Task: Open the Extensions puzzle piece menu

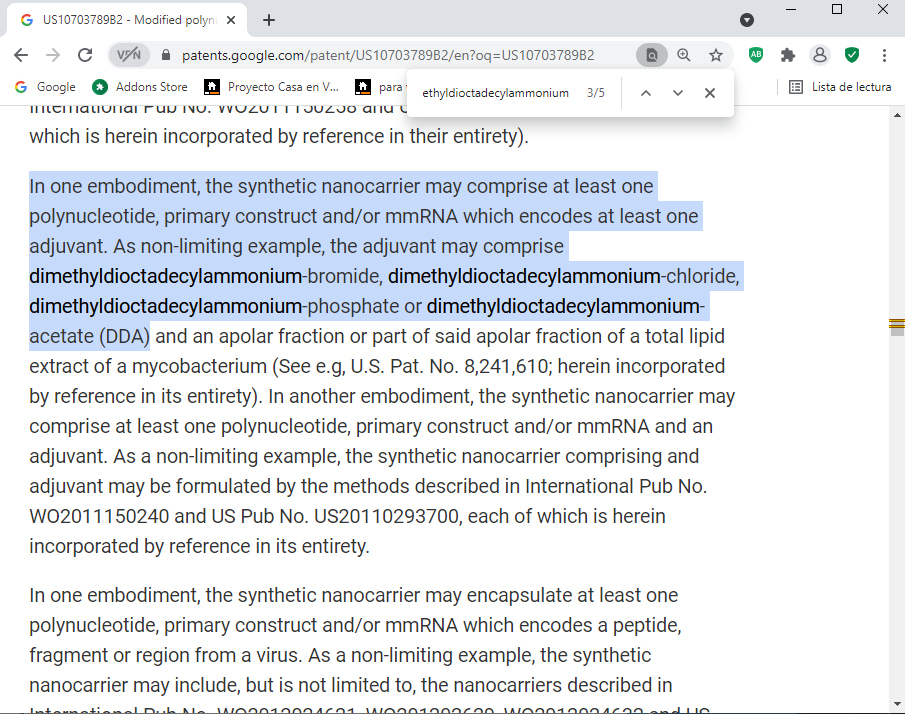Action: tap(788, 55)
